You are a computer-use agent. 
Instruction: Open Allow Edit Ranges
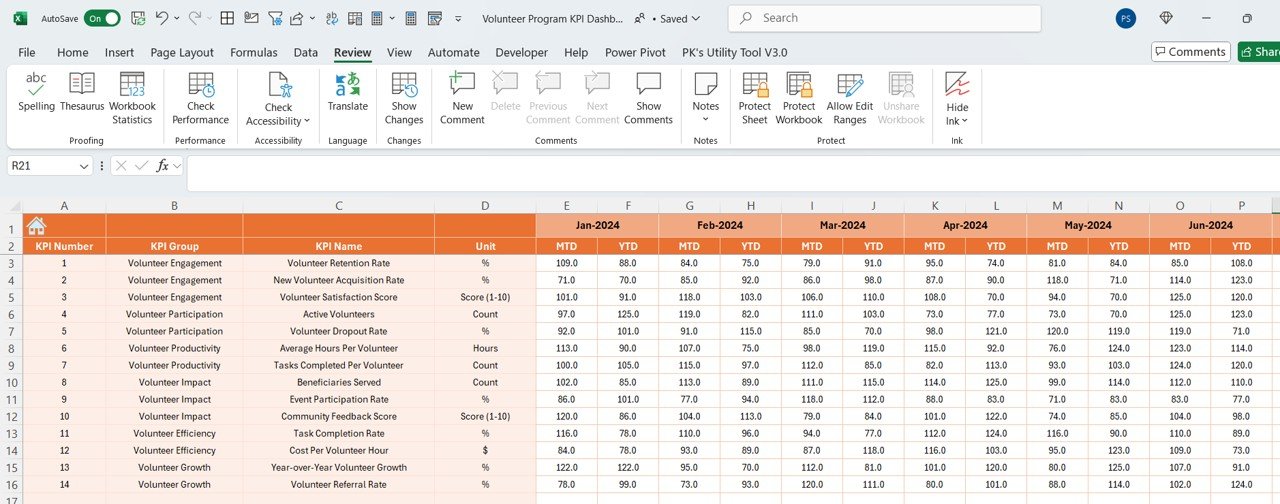[x=850, y=98]
